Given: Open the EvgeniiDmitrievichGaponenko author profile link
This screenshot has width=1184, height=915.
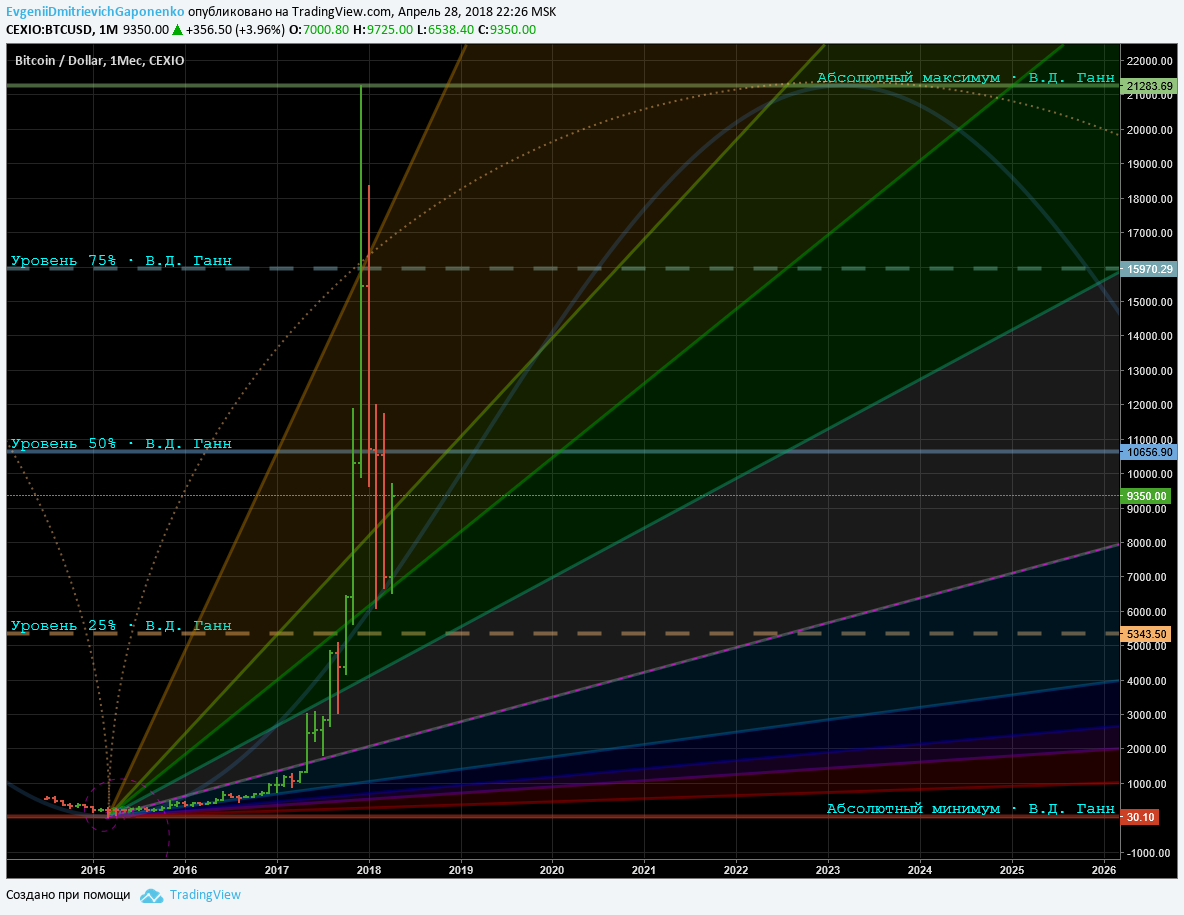Looking at the screenshot, I should (x=95, y=11).
